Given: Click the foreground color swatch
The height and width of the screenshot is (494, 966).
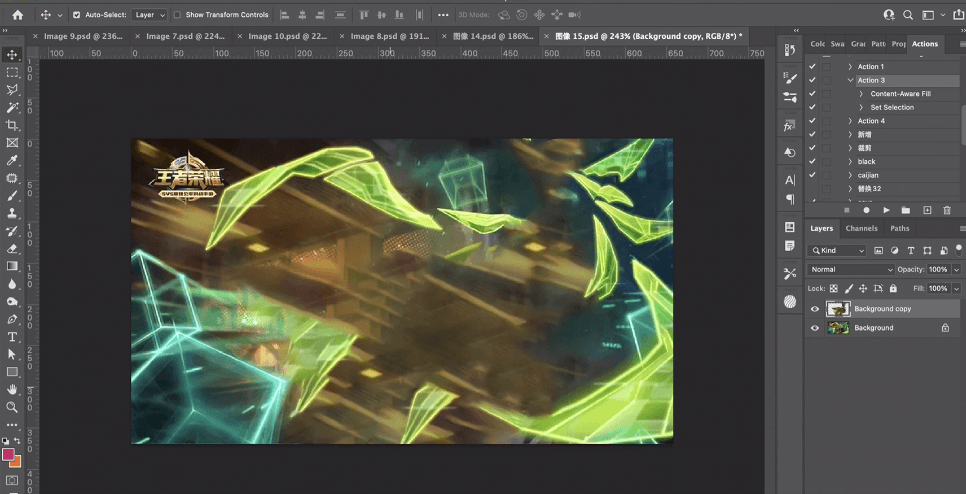Looking at the screenshot, I should tap(9, 454).
